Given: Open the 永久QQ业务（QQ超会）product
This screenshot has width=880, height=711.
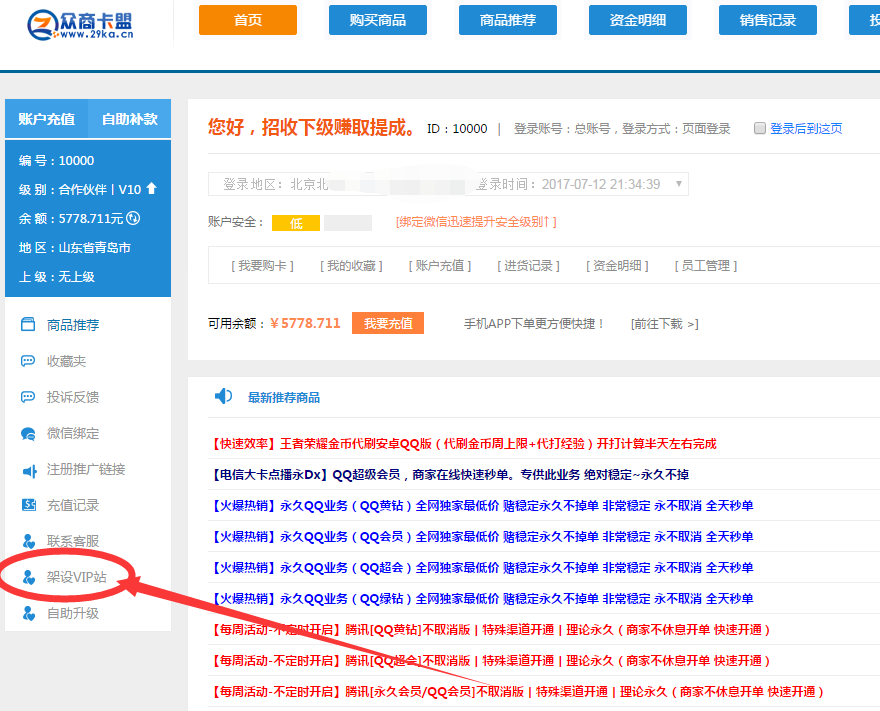Looking at the screenshot, I should [482, 567].
